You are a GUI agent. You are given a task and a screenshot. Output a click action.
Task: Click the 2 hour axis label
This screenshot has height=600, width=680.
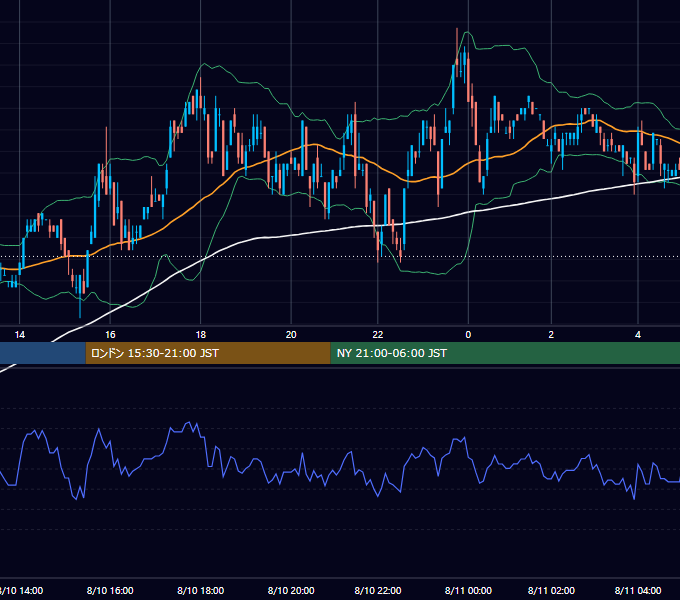pyautogui.click(x=551, y=335)
